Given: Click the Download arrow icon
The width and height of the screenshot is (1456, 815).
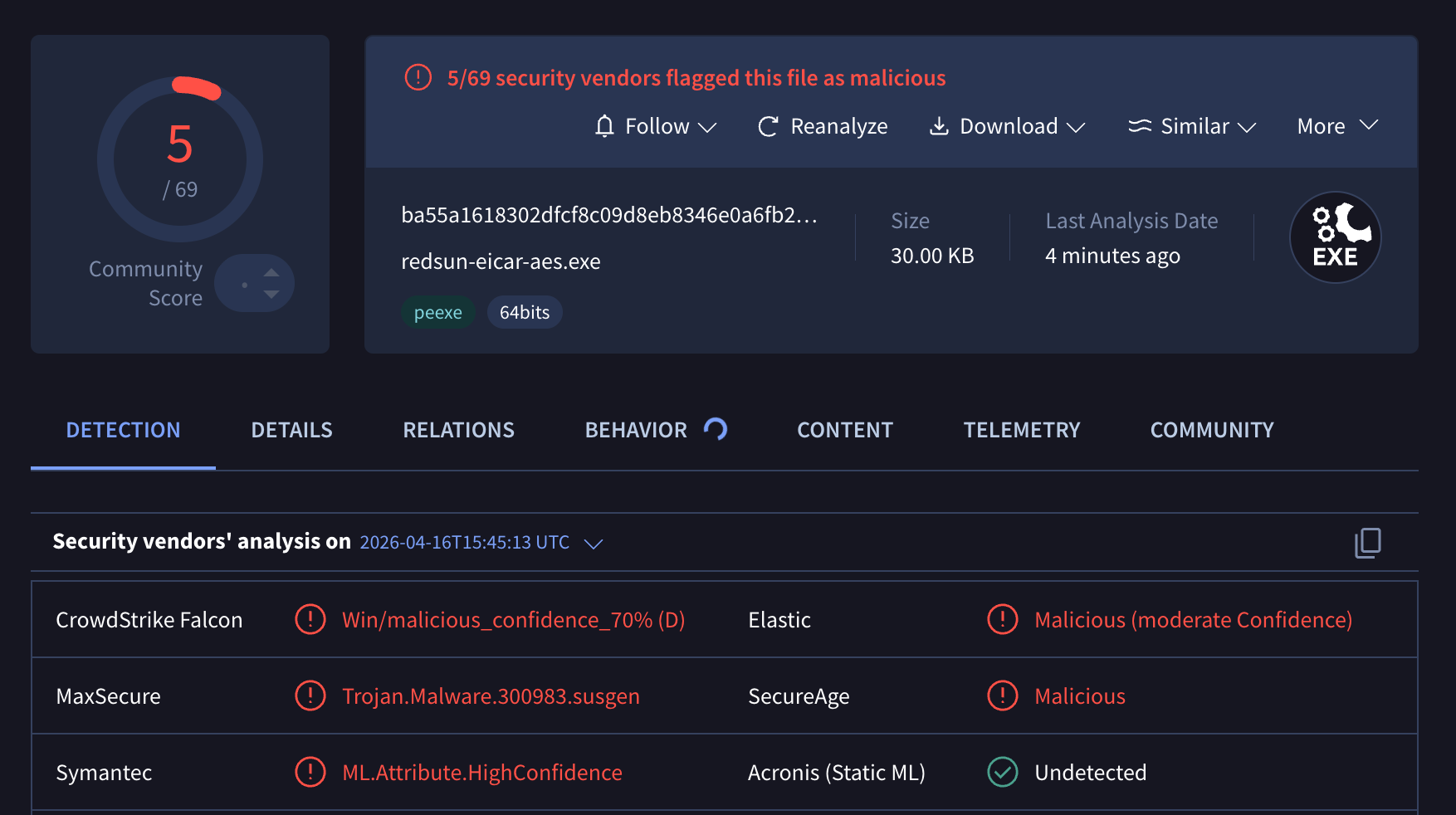Looking at the screenshot, I should [939, 126].
